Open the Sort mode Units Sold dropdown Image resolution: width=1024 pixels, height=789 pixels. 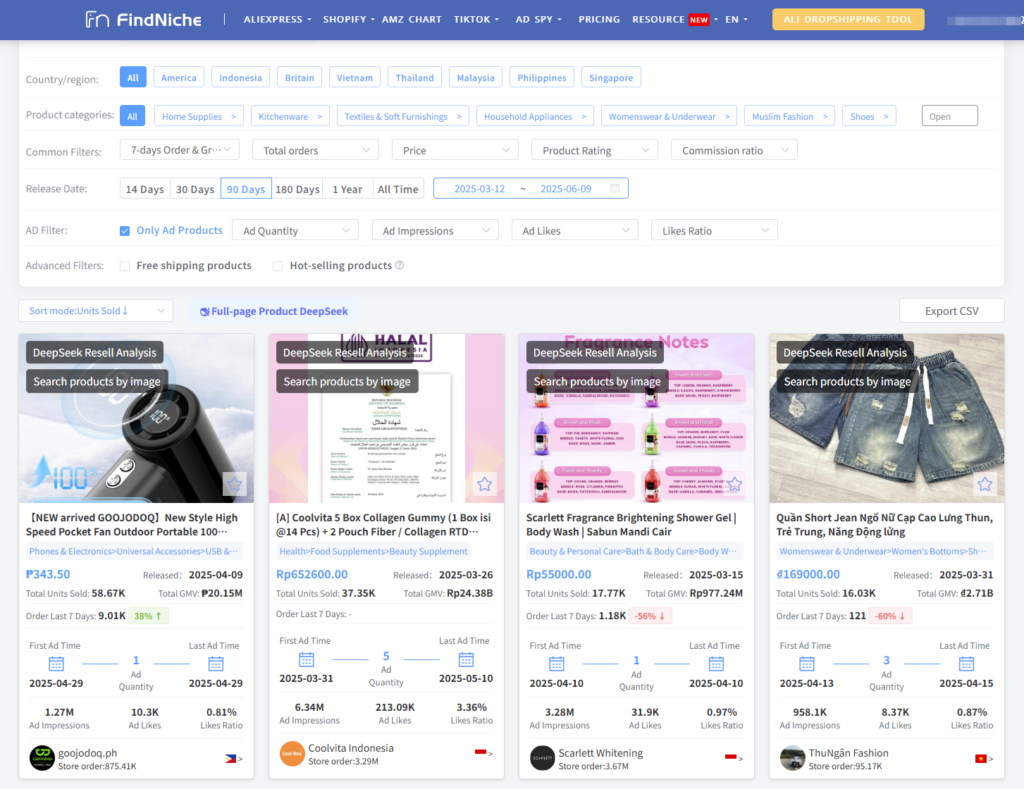[95, 311]
